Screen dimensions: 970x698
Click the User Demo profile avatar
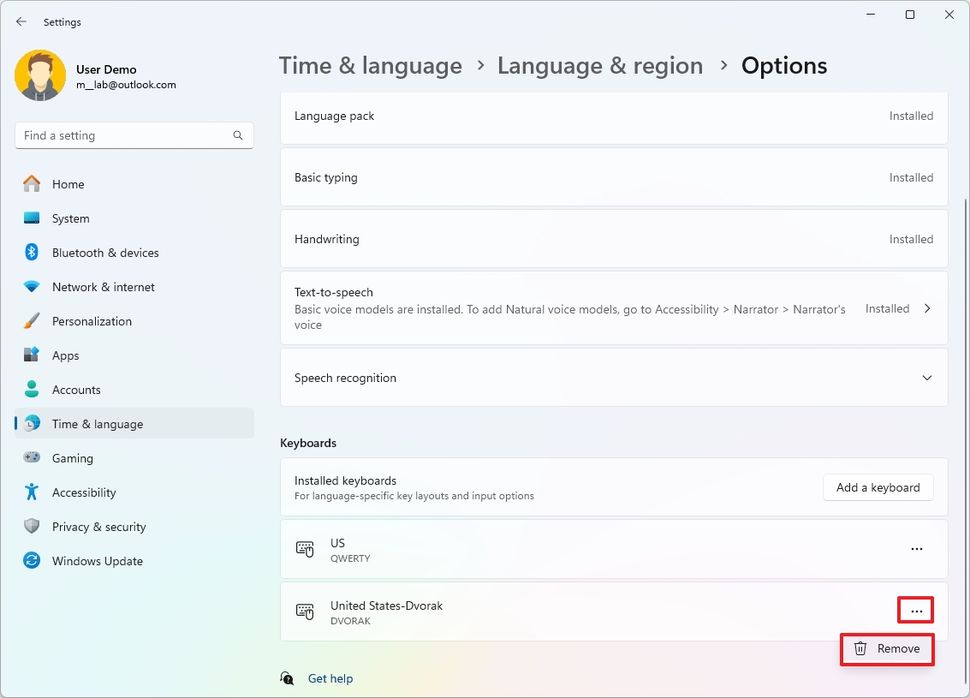coord(40,74)
